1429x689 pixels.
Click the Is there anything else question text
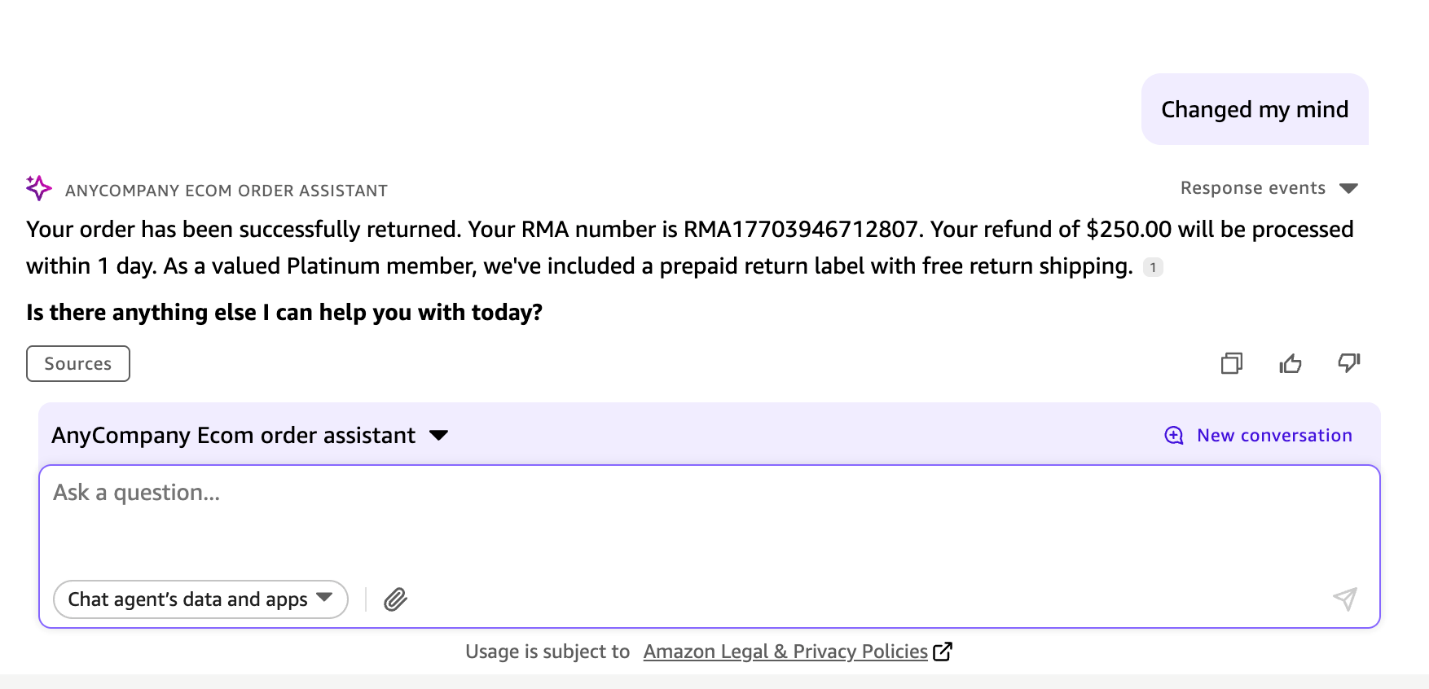point(284,312)
